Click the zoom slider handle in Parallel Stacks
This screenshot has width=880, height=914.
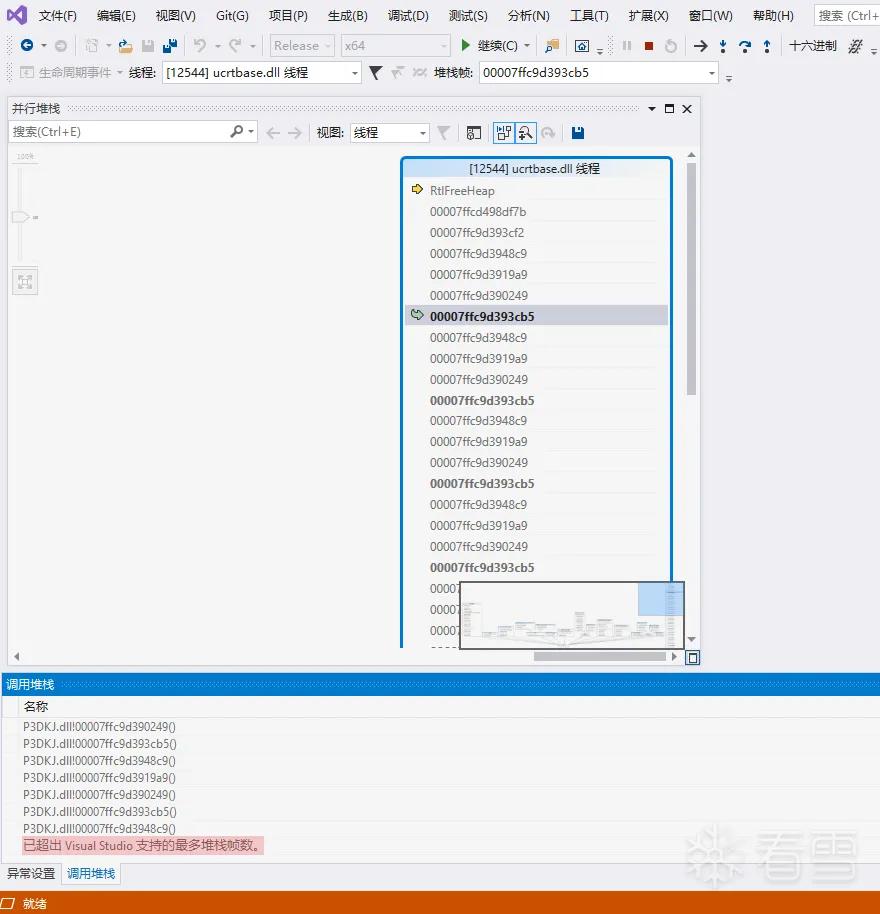click(x=20, y=217)
